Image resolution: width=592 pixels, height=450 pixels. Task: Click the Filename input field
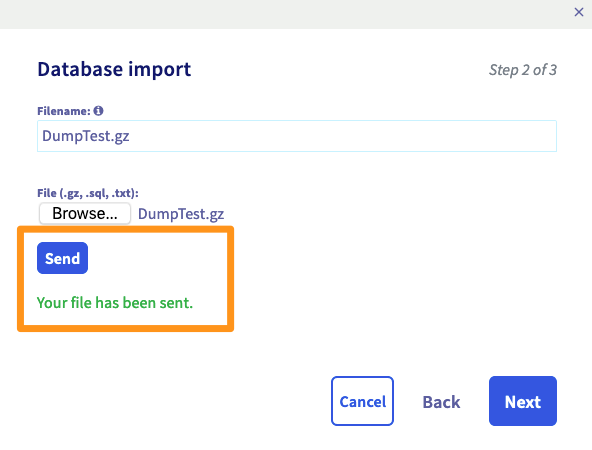click(x=297, y=136)
